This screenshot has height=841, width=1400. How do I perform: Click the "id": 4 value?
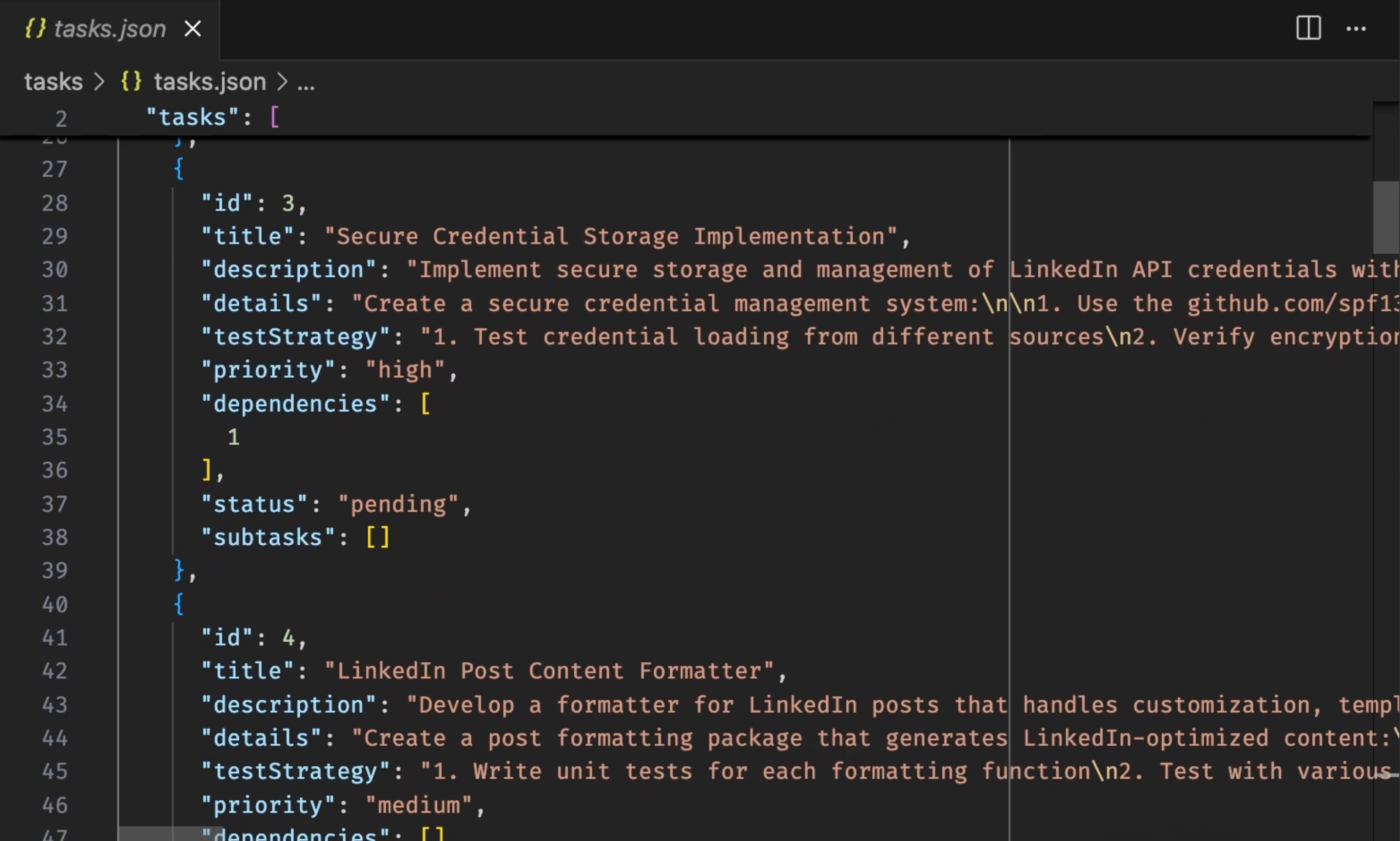[288, 637]
